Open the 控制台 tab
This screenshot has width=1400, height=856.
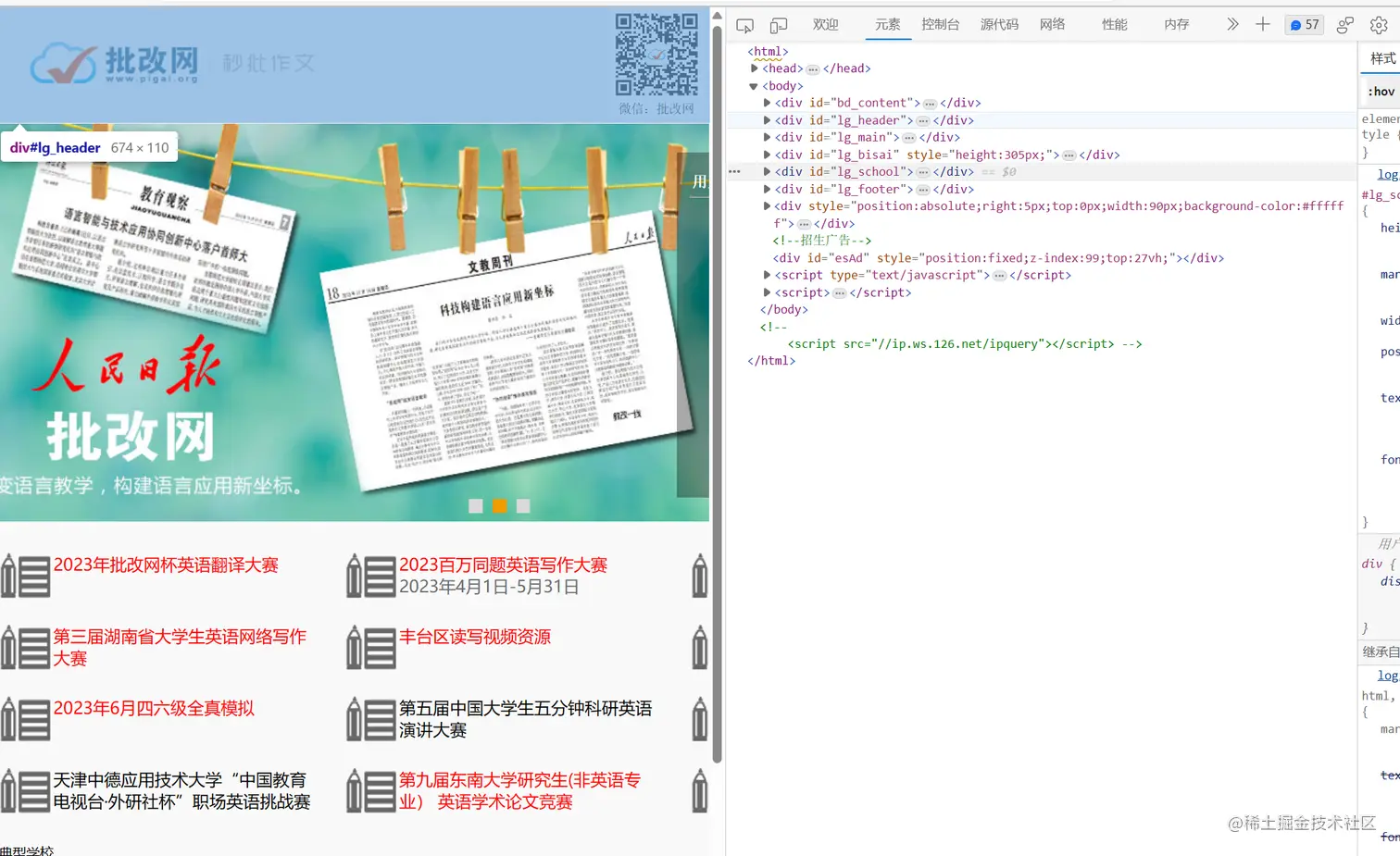[941, 25]
